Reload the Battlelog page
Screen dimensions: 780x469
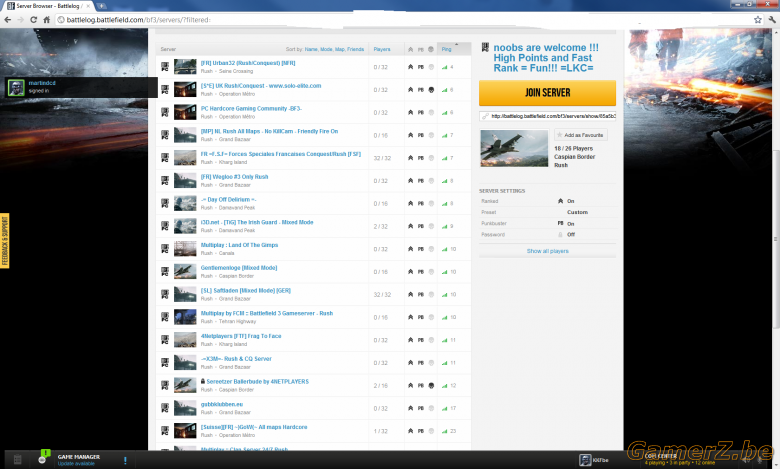[33, 20]
